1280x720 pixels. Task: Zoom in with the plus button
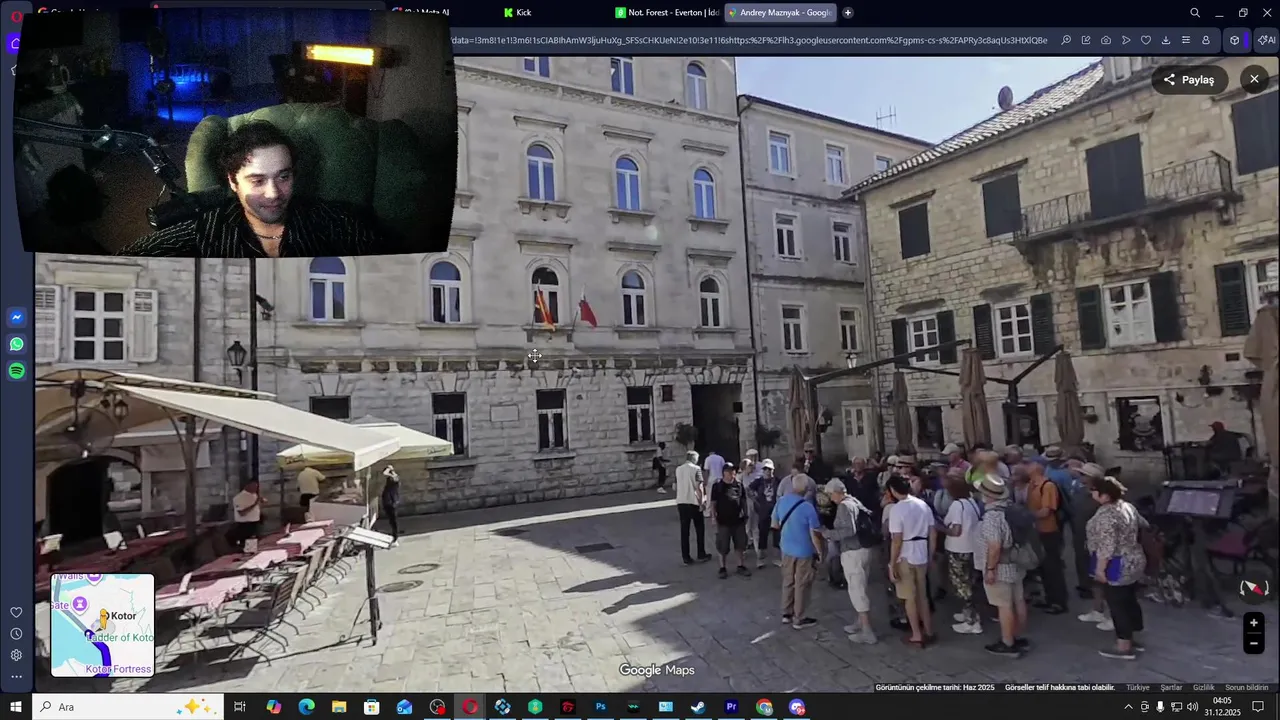tap(1253, 623)
